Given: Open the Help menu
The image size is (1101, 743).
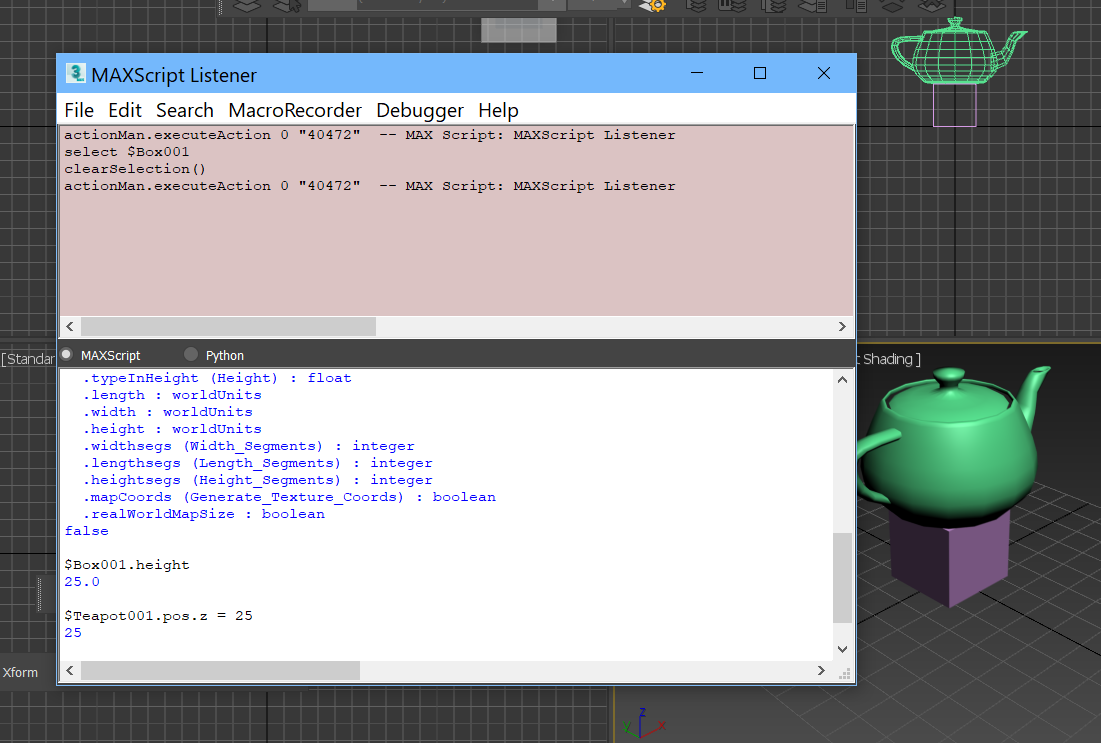Looking at the screenshot, I should coord(499,110).
